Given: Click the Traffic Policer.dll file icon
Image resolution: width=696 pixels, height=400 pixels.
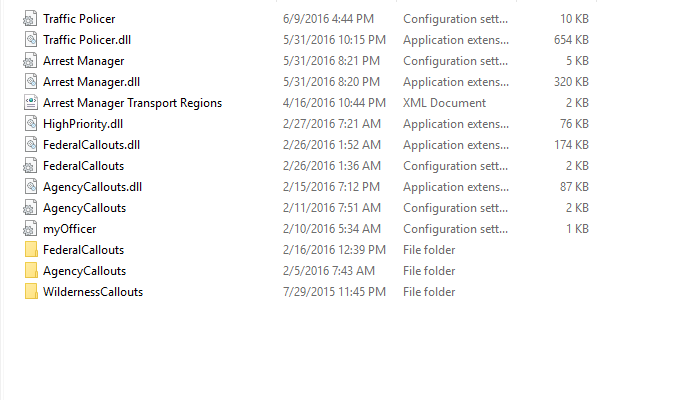Looking at the screenshot, I should click(31, 40).
